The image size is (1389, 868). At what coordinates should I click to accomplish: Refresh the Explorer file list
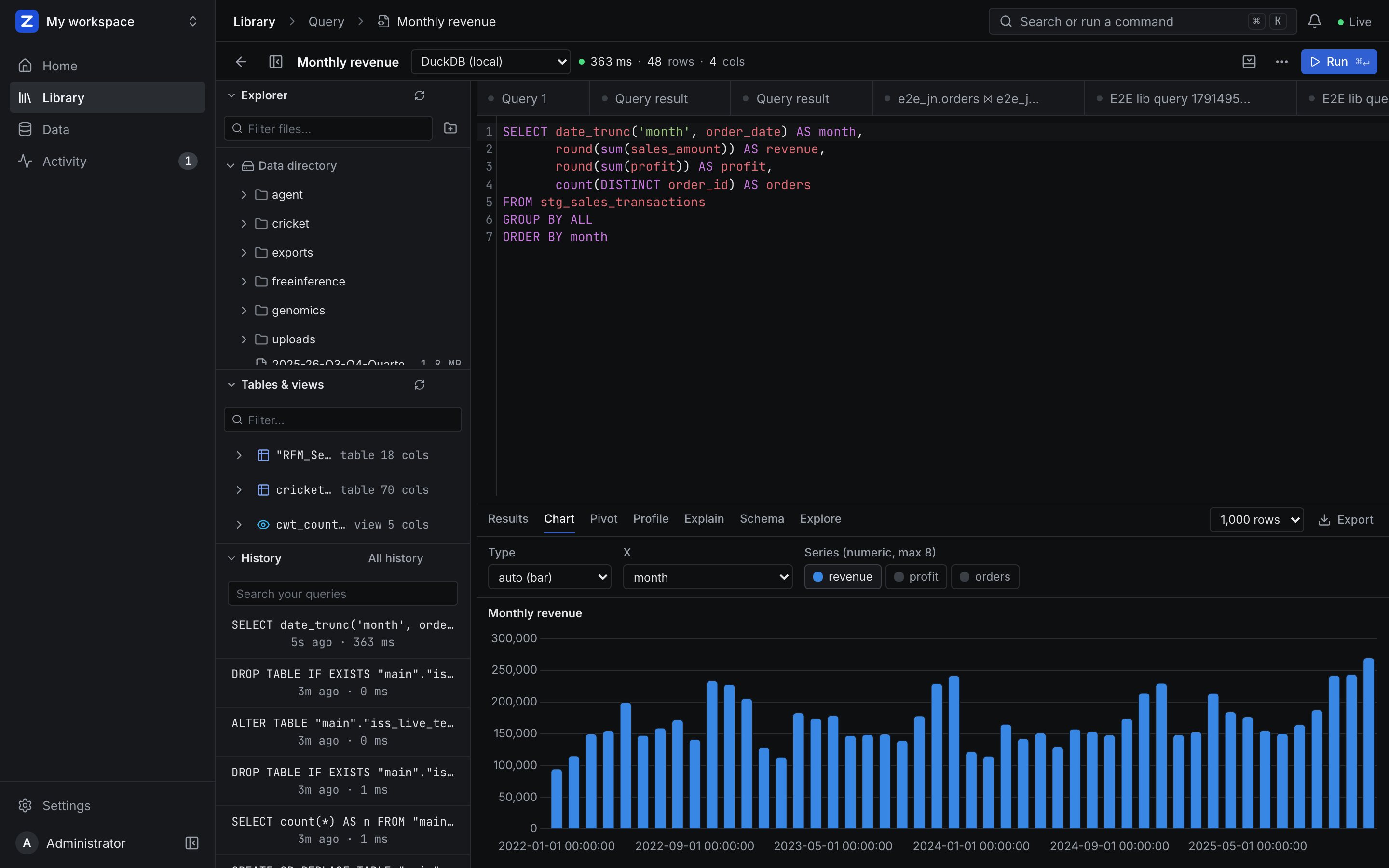point(420,95)
